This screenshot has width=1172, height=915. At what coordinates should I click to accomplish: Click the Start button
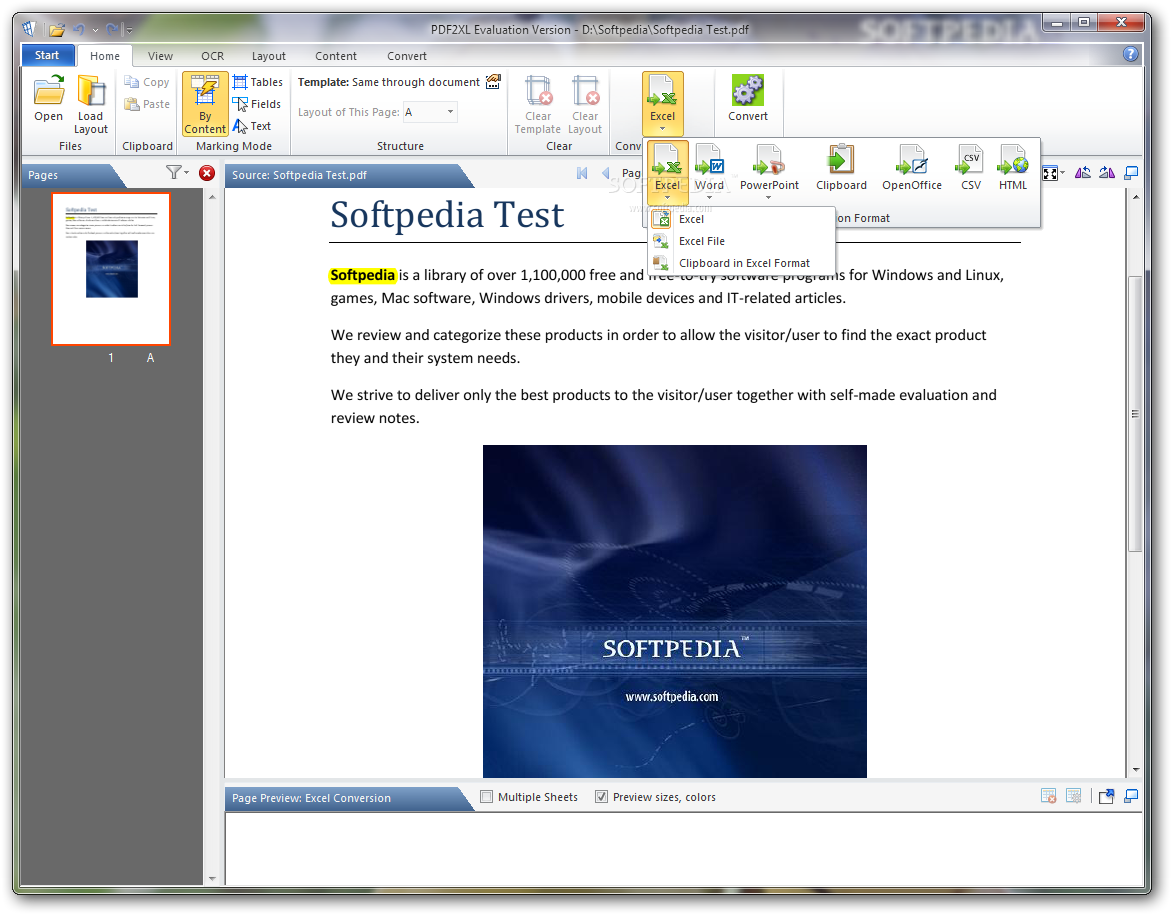pos(47,55)
